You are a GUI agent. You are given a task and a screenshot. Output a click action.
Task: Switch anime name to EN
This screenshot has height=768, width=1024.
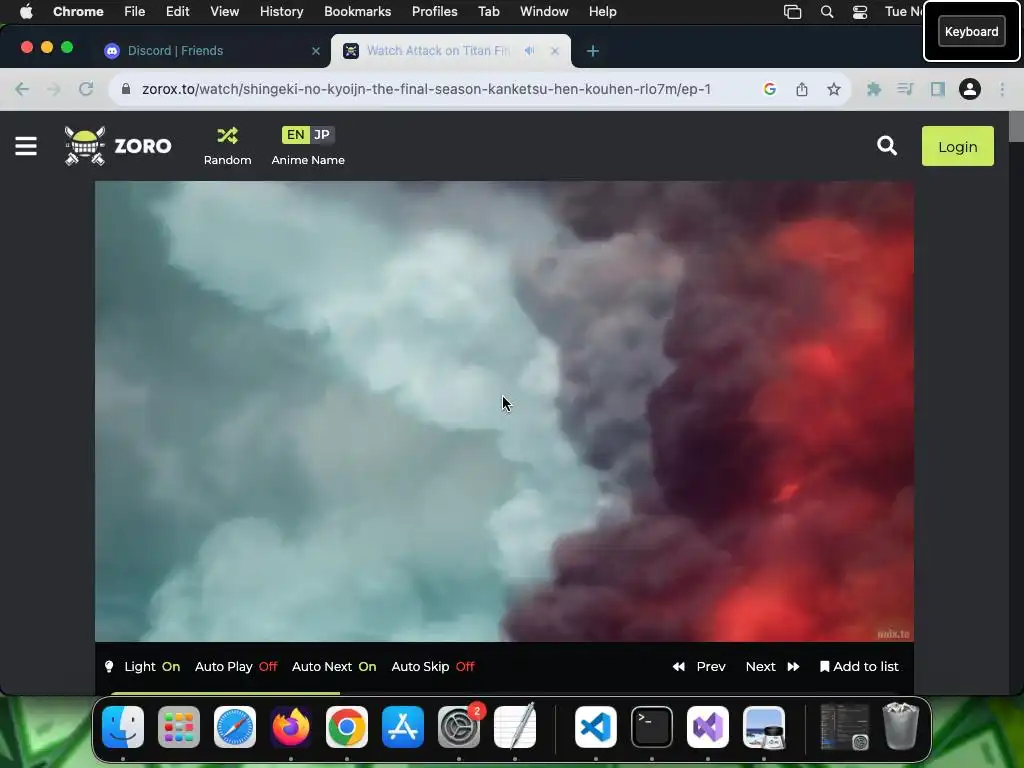coord(295,135)
